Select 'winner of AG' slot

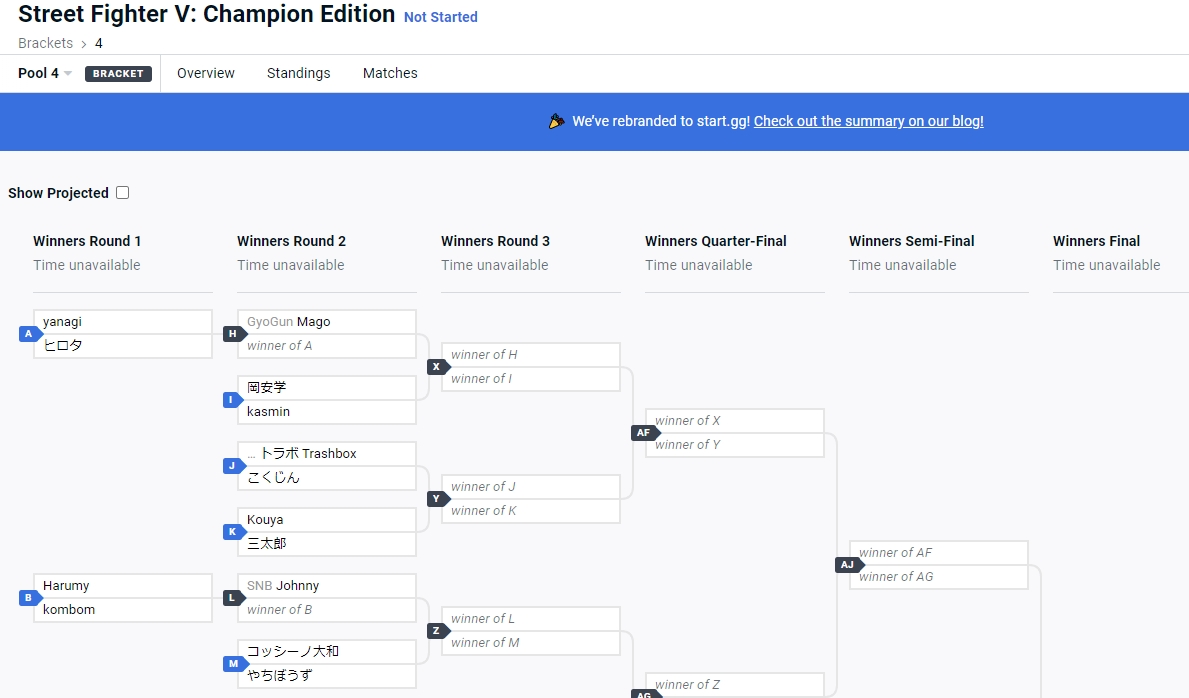click(x=939, y=577)
